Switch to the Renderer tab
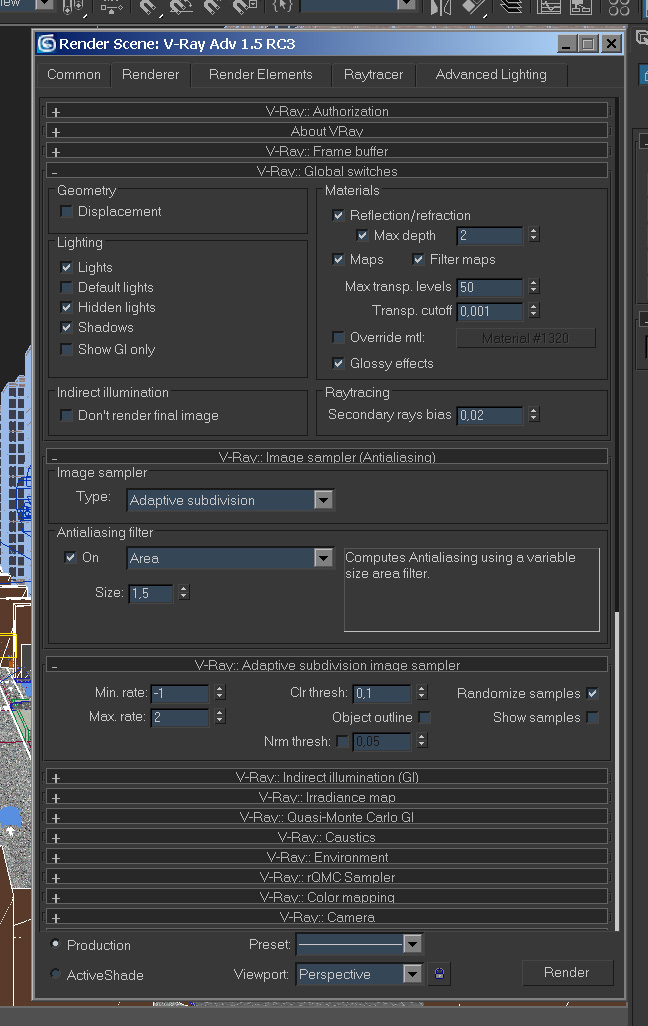The width and height of the screenshot is (648, 1026). point(151,75)
